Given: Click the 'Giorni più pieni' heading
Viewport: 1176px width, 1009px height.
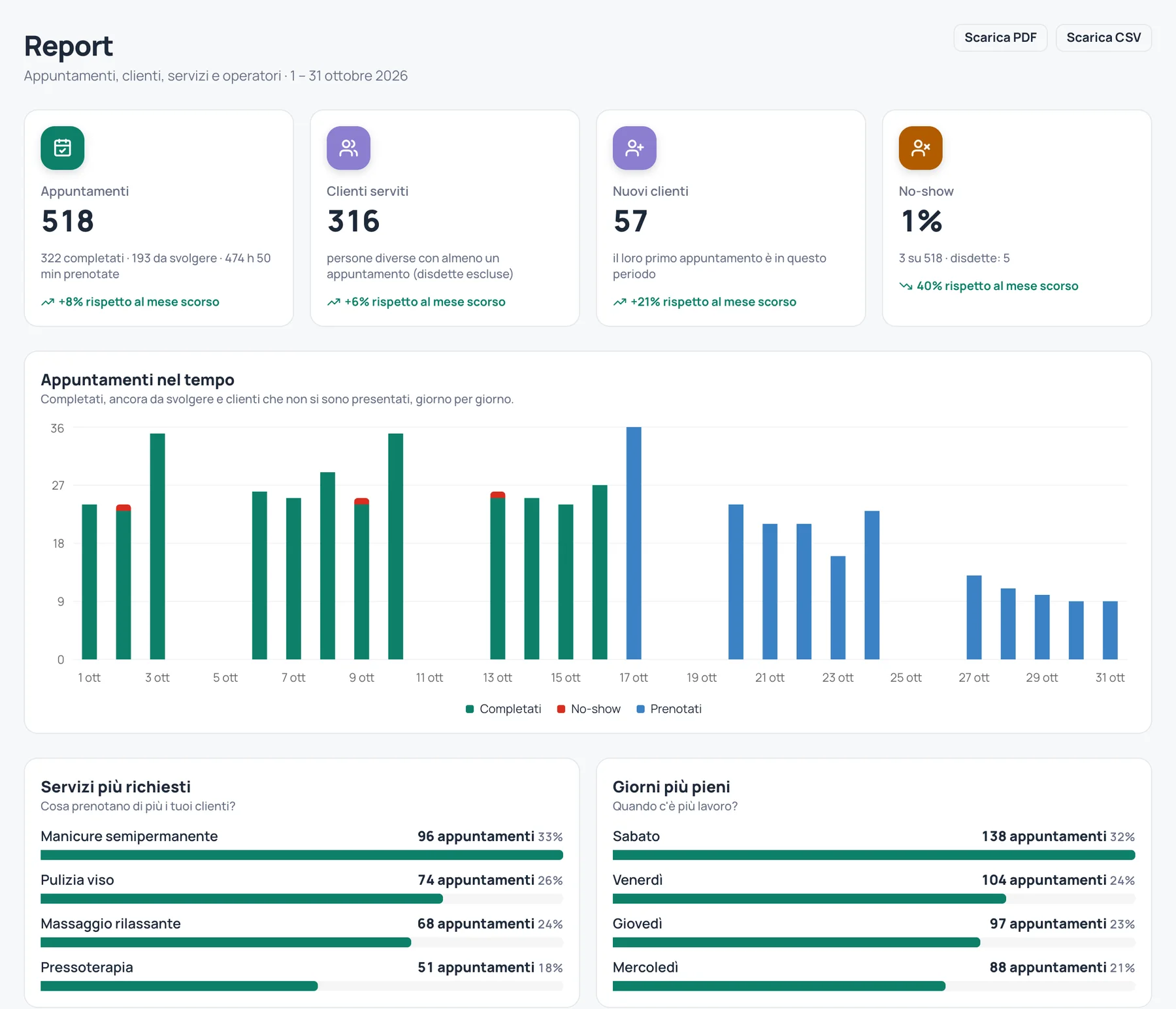Looking at the screenshot, I should (671, 786).
